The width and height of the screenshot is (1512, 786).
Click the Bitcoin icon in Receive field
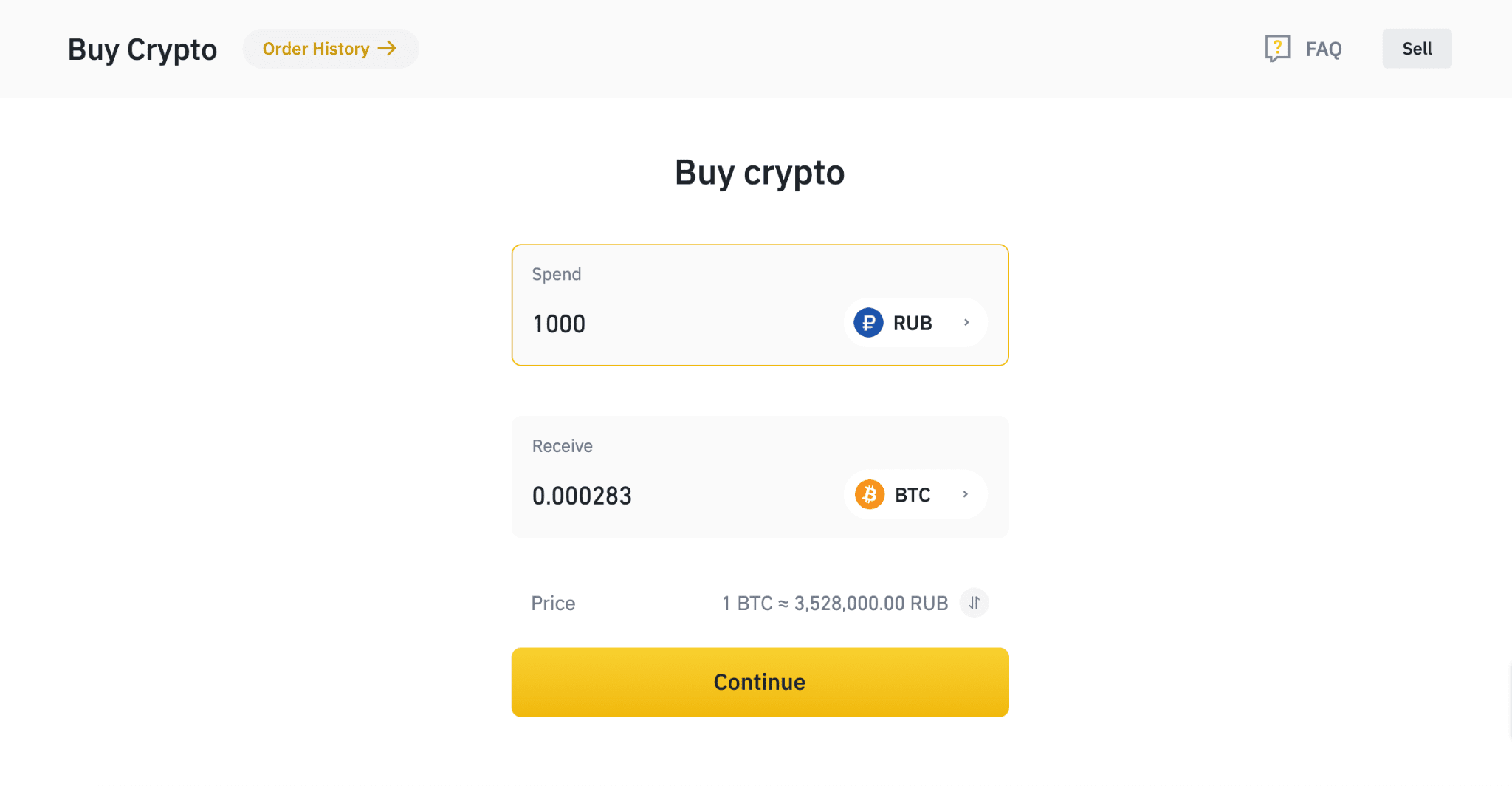click(871, 494)
